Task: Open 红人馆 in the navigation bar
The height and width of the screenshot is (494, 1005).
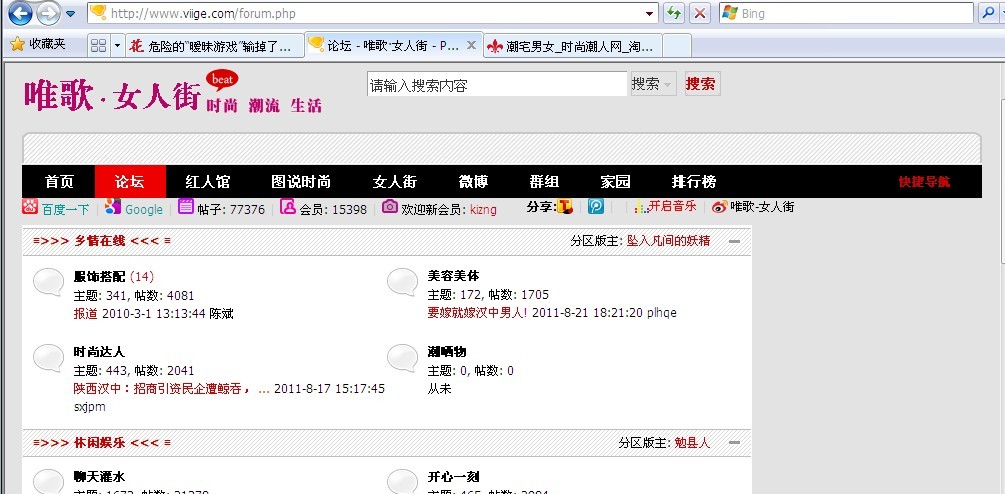Action: click(x=207, y=182)
